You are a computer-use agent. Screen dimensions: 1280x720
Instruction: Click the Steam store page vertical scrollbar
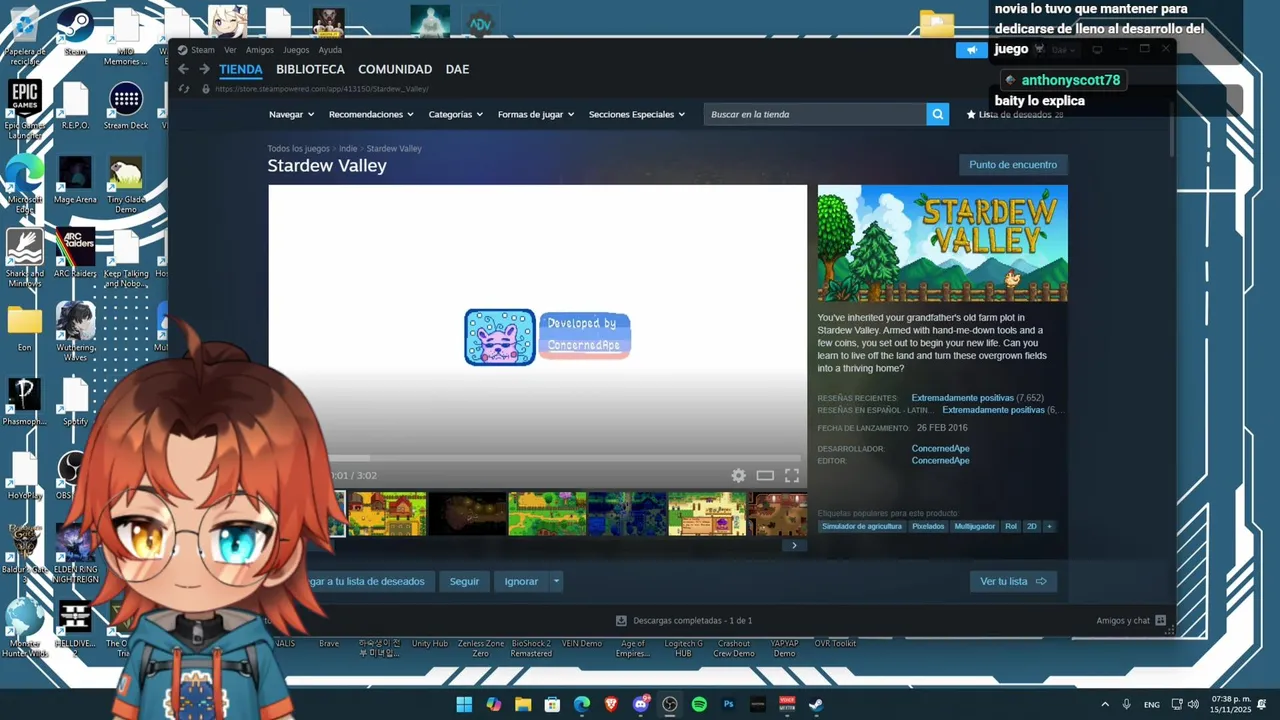tap(1171, 130)
